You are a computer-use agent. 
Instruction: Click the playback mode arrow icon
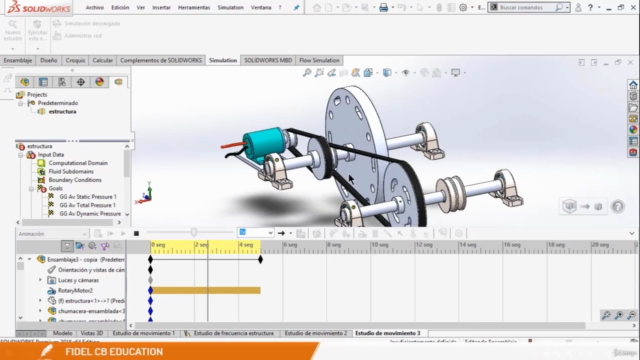point(281,233)
